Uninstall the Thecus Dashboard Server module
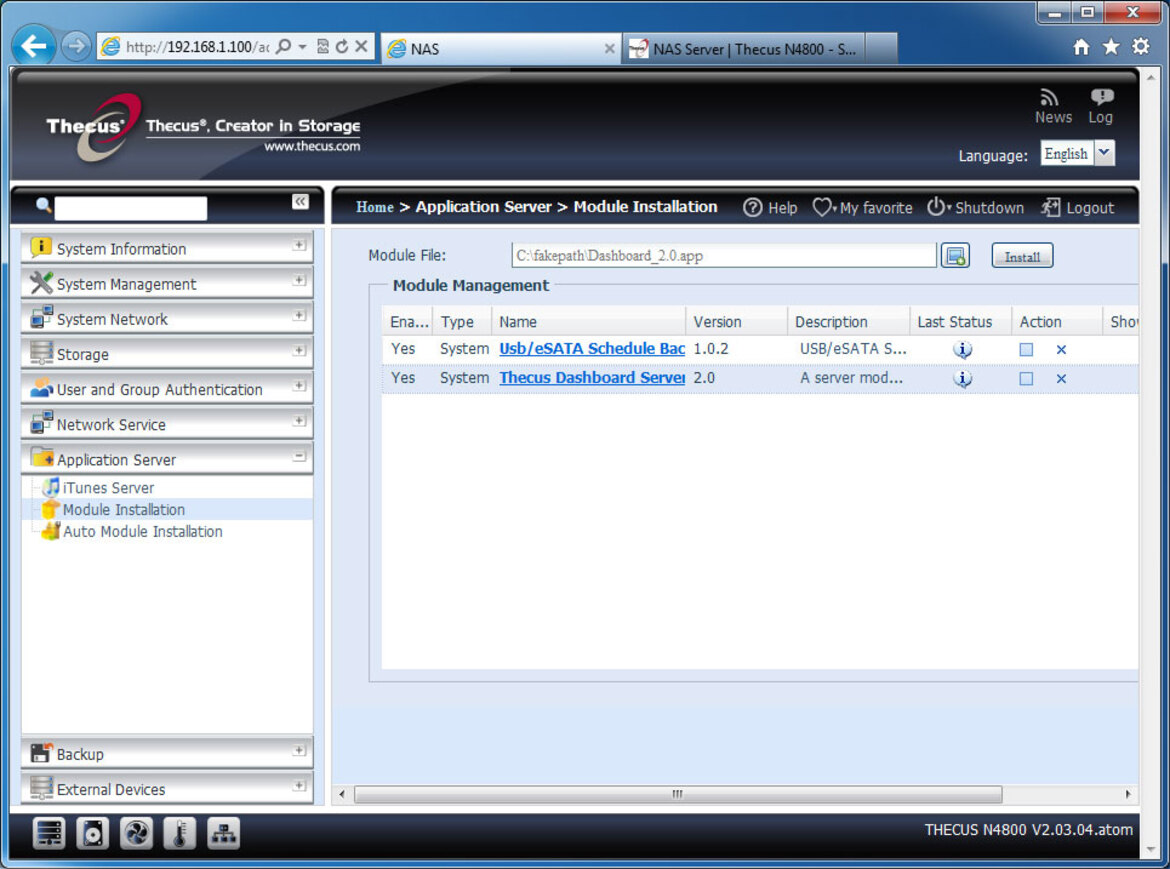 point(1061,378)
